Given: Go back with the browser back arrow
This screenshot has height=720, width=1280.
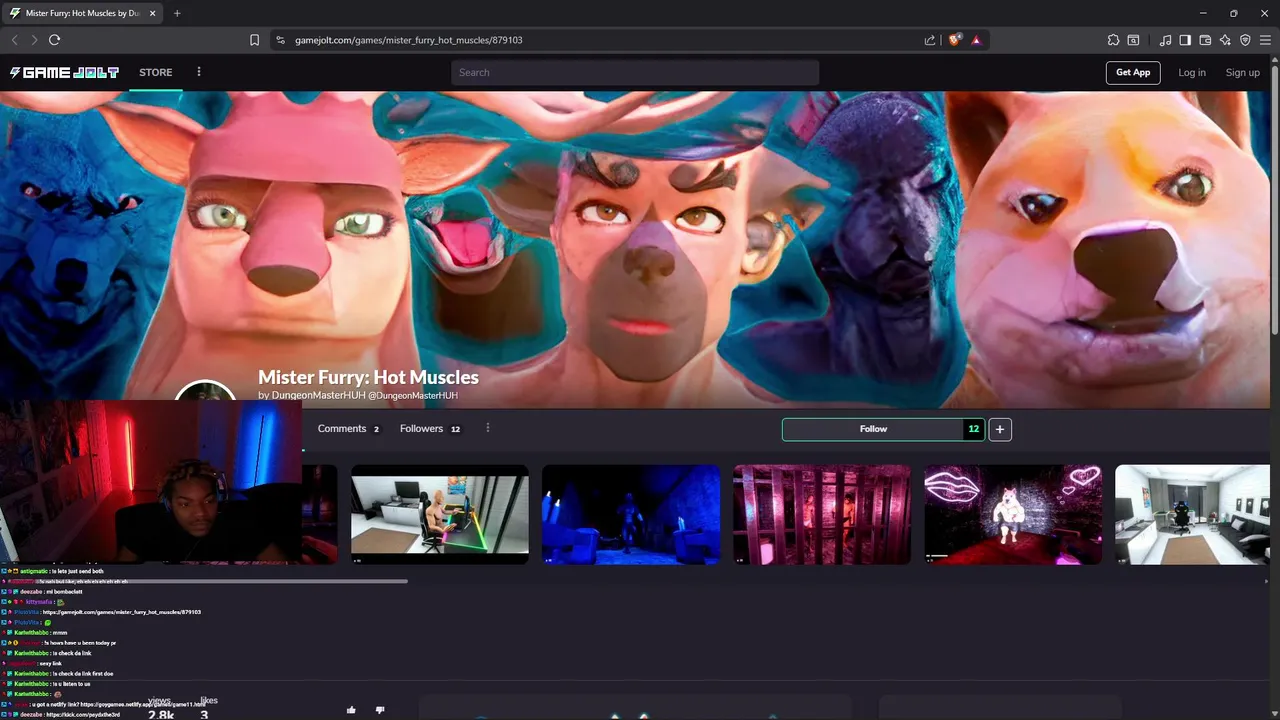Looking at the screenshot, I should pos(14,40).
